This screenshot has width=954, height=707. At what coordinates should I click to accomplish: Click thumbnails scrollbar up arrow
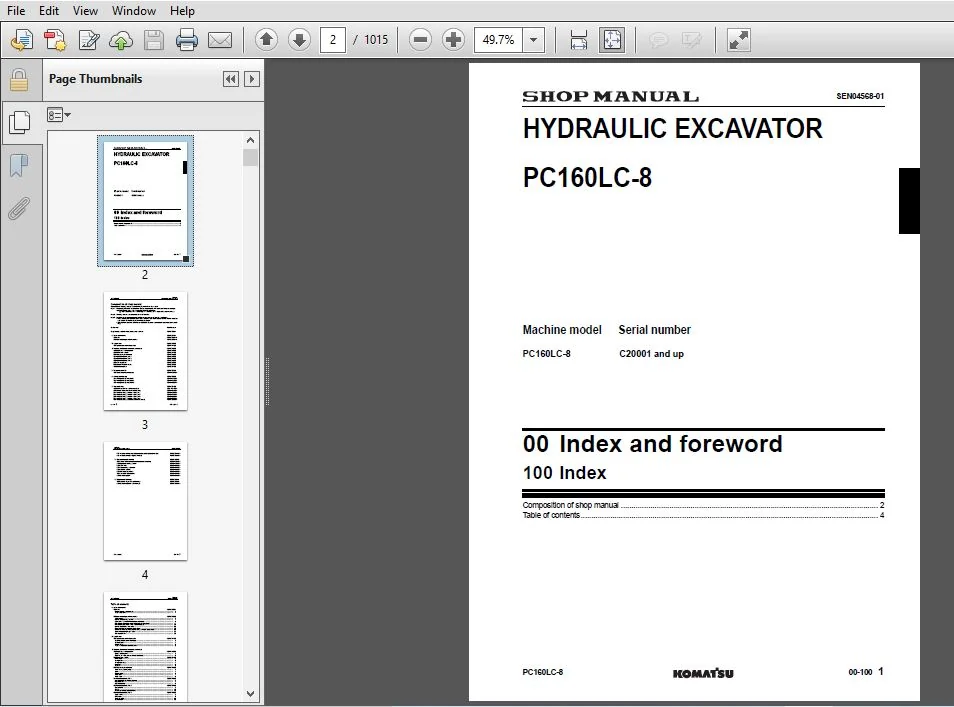pyautogui.click(x=250, y=140)
